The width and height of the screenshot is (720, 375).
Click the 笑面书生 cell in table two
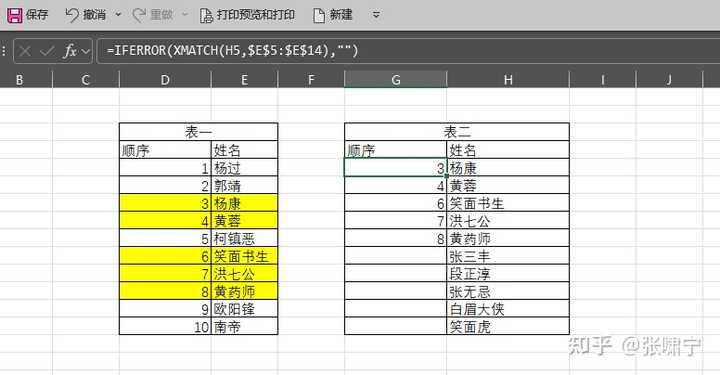pyautogui.click(x=508, y=203)
